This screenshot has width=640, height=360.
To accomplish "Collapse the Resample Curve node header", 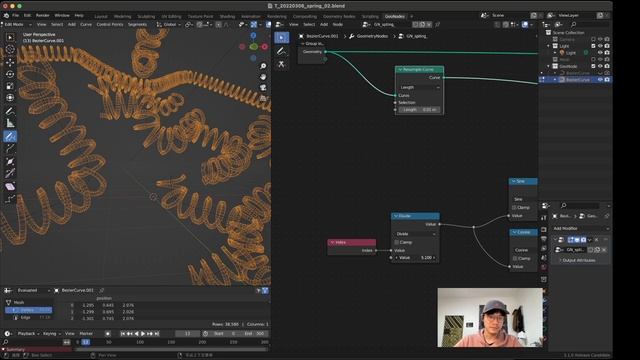I will point(400,70).
